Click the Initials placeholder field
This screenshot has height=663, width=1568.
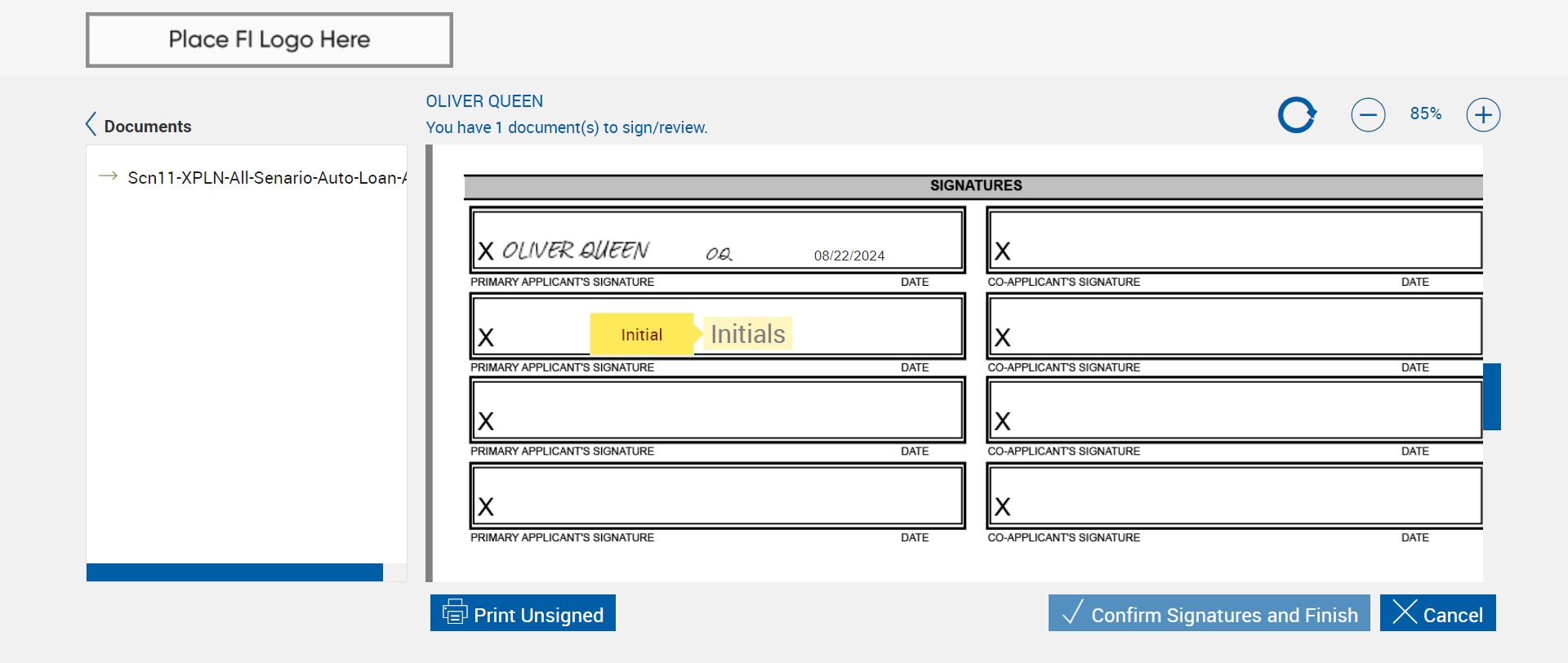pyautogui.click(x=748, y=333)
